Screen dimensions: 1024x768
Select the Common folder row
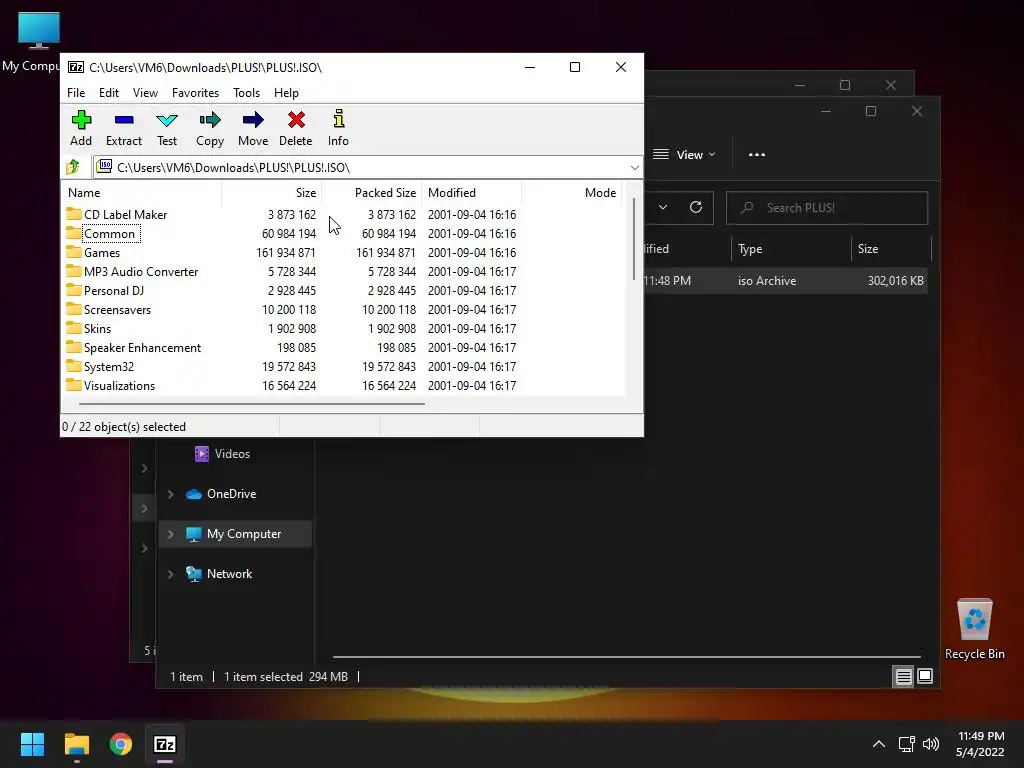pyautogui.click(x=344, y=233)
